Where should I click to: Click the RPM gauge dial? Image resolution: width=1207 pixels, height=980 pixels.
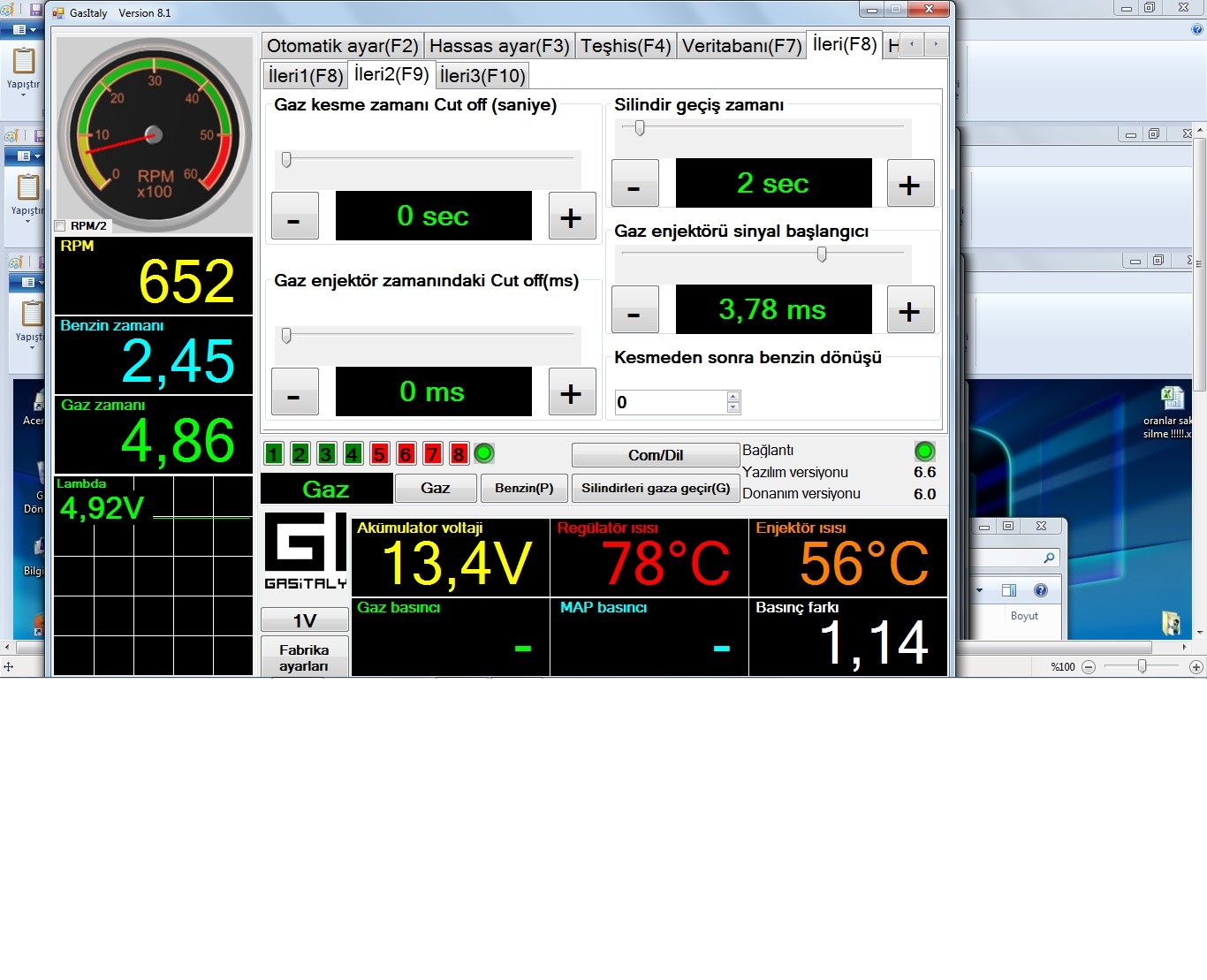(154, 135)
